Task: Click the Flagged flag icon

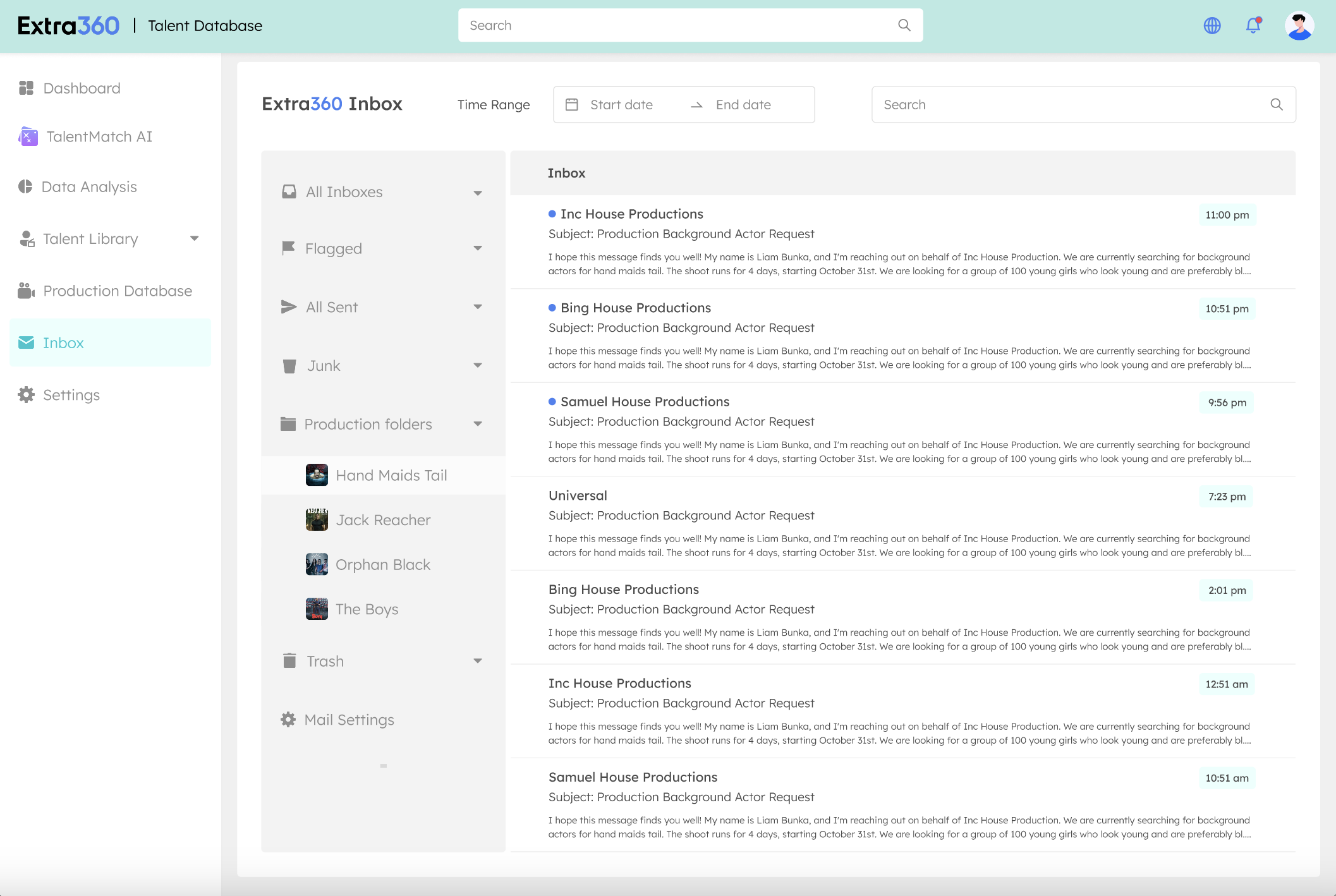Action: (x=288, y=248)
